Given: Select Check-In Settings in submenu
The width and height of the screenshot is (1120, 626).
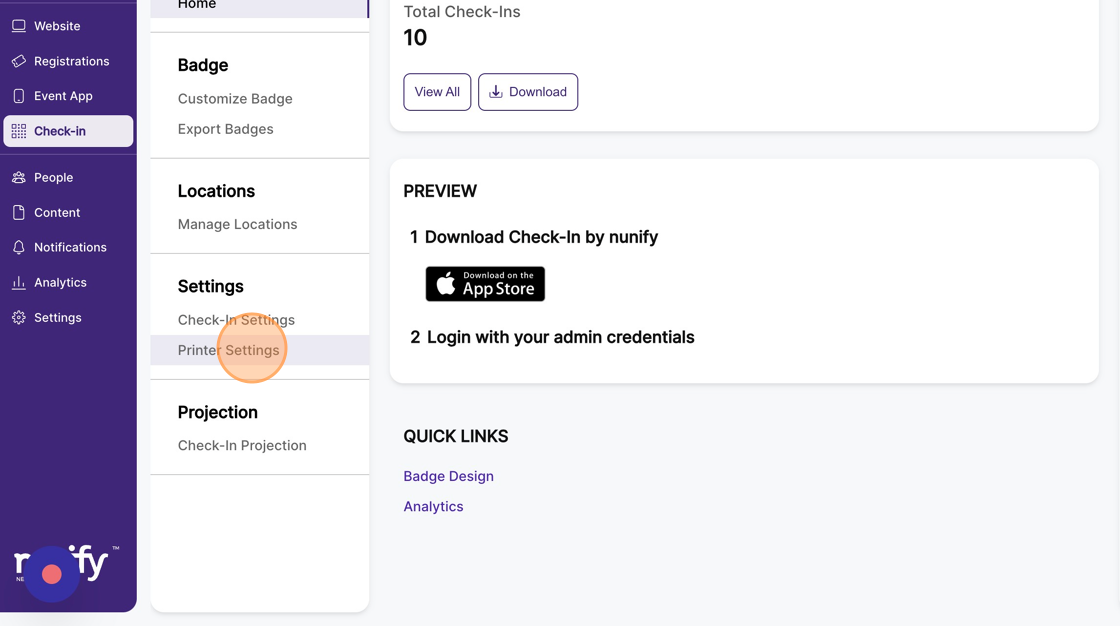Looking at the screenshot, I should coord(236,320).
